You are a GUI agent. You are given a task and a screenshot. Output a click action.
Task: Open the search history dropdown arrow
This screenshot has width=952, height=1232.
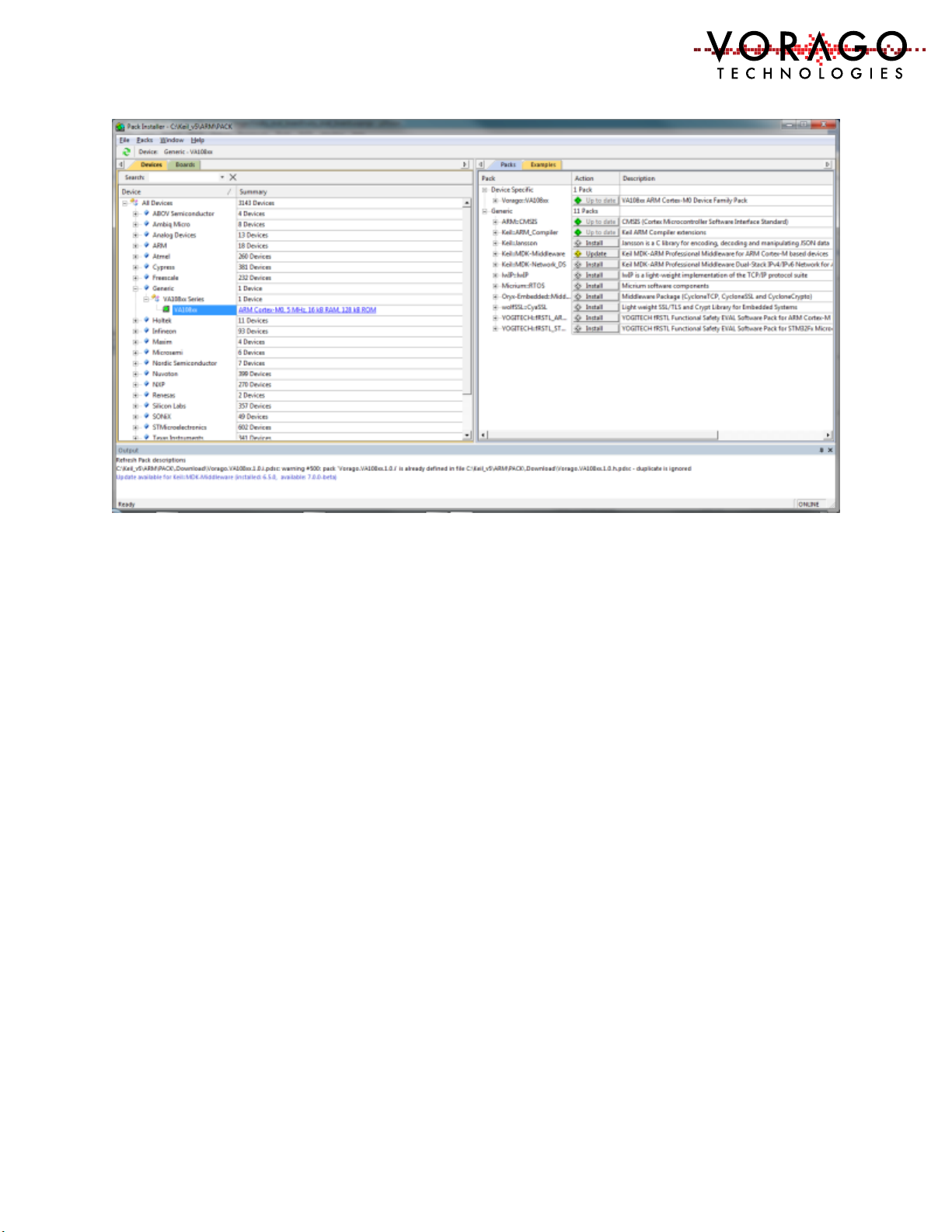(x=222, y=177)
